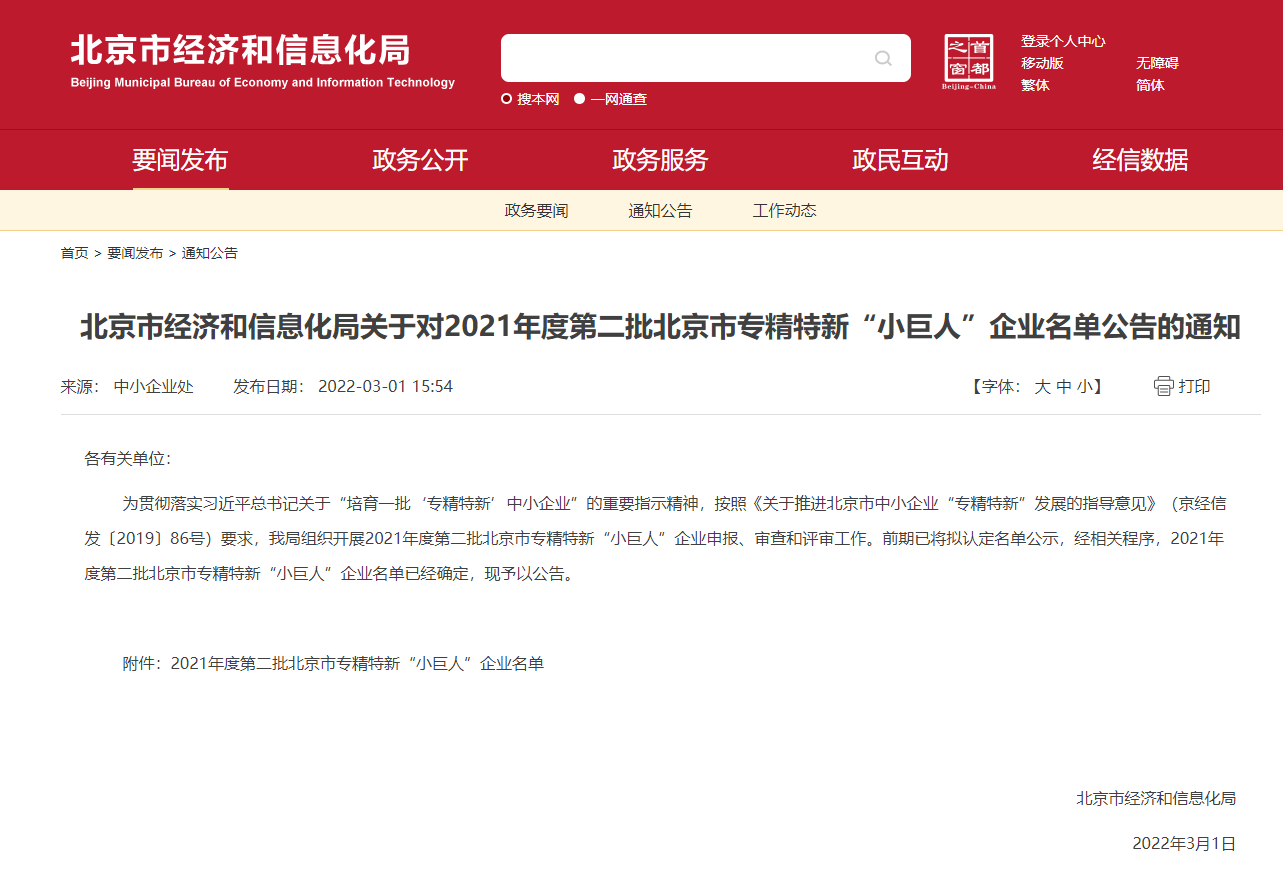Viewport: 1283px width, 876px height.
Task: Click the source text 中小企业处
Action: [x=154, y=386]
